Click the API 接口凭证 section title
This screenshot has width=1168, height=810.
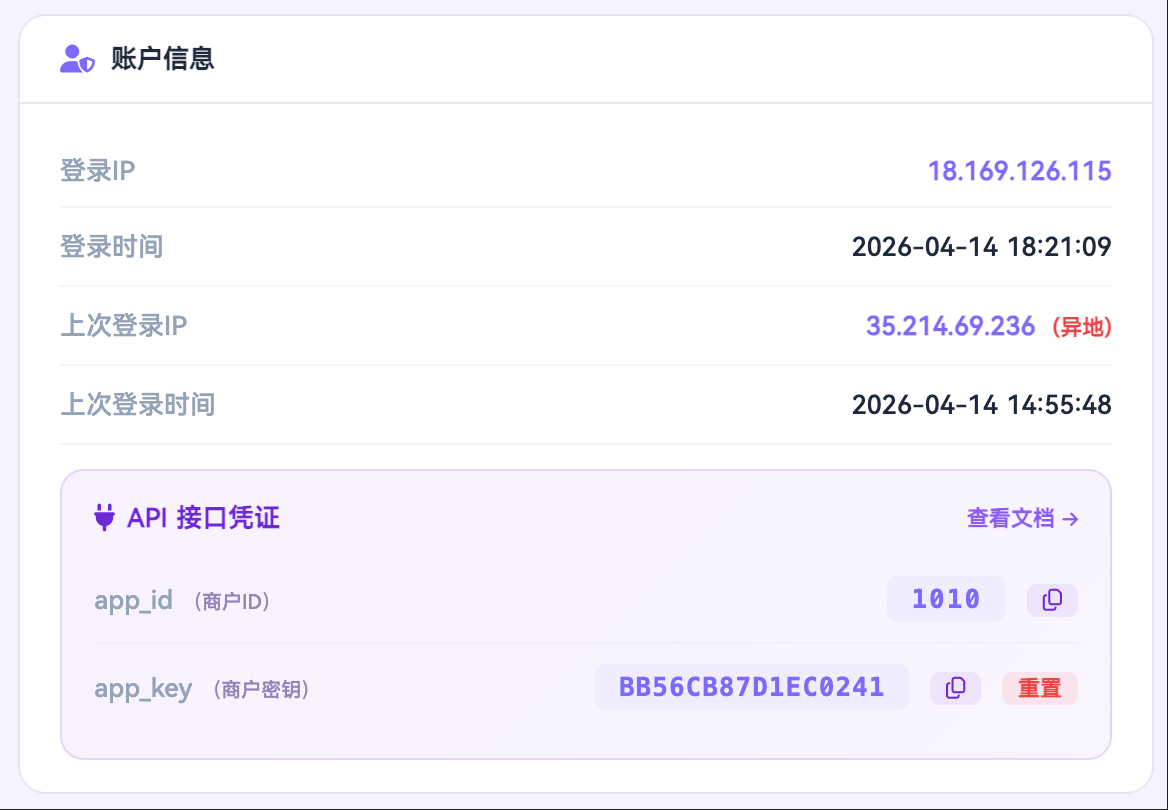[x=203, y=518]
